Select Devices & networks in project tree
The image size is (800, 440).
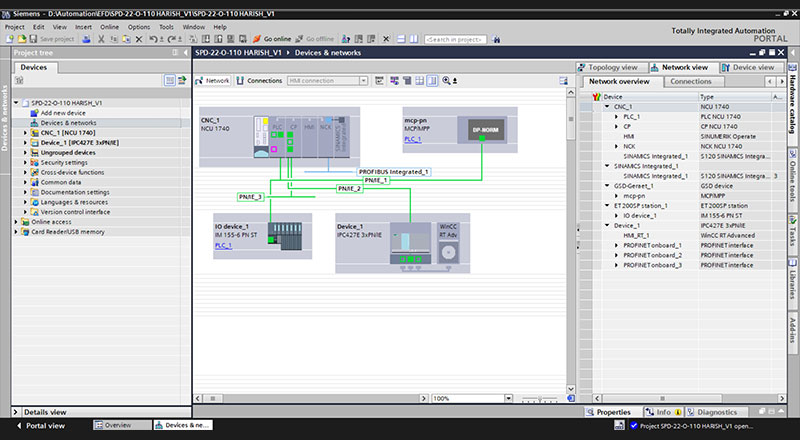click(x=68, y=123)
